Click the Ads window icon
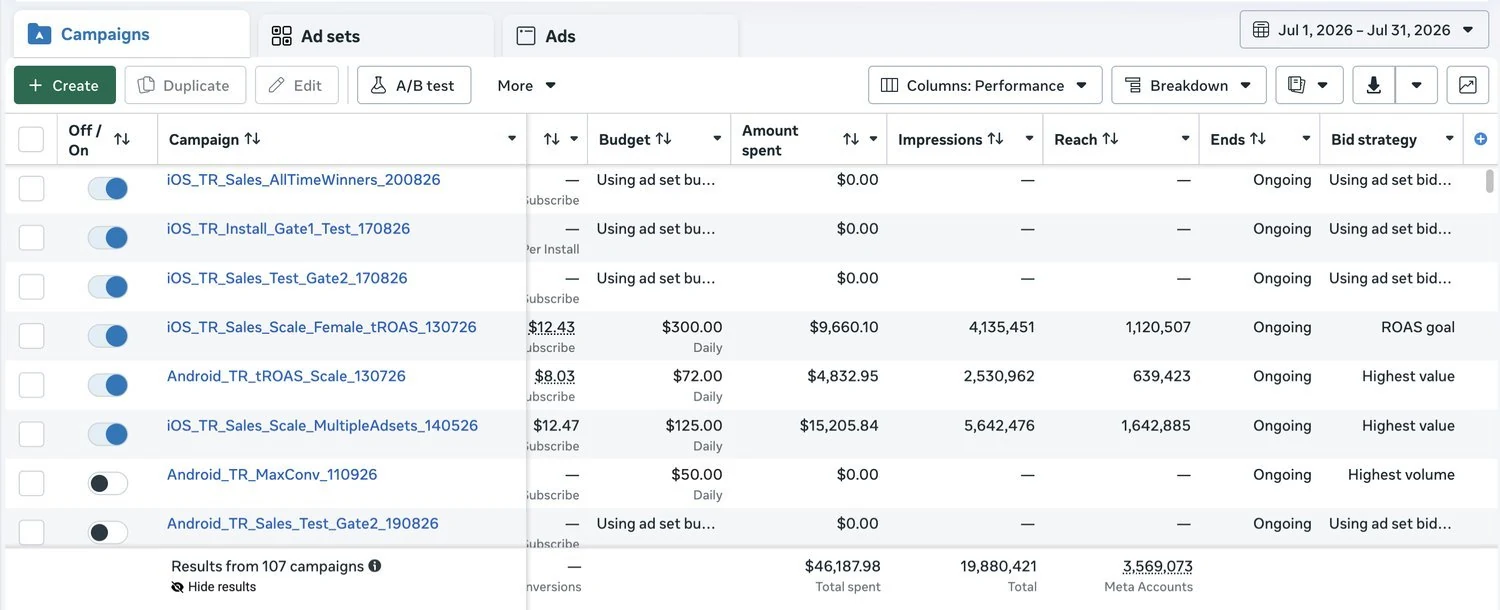 coord(526,36)
